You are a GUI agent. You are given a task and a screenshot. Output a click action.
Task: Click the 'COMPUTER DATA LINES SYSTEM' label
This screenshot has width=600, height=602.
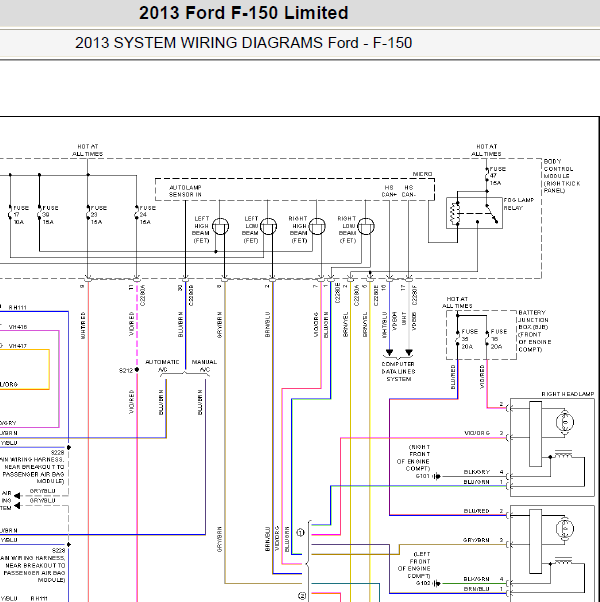pos(398,371)
